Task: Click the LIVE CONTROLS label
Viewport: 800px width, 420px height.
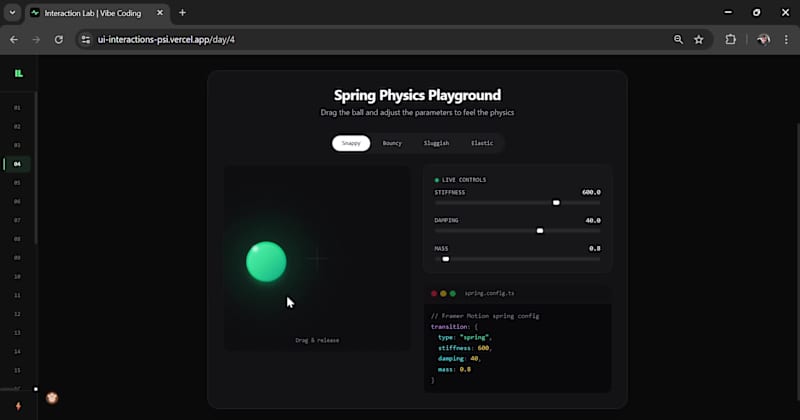Action: 464,180
